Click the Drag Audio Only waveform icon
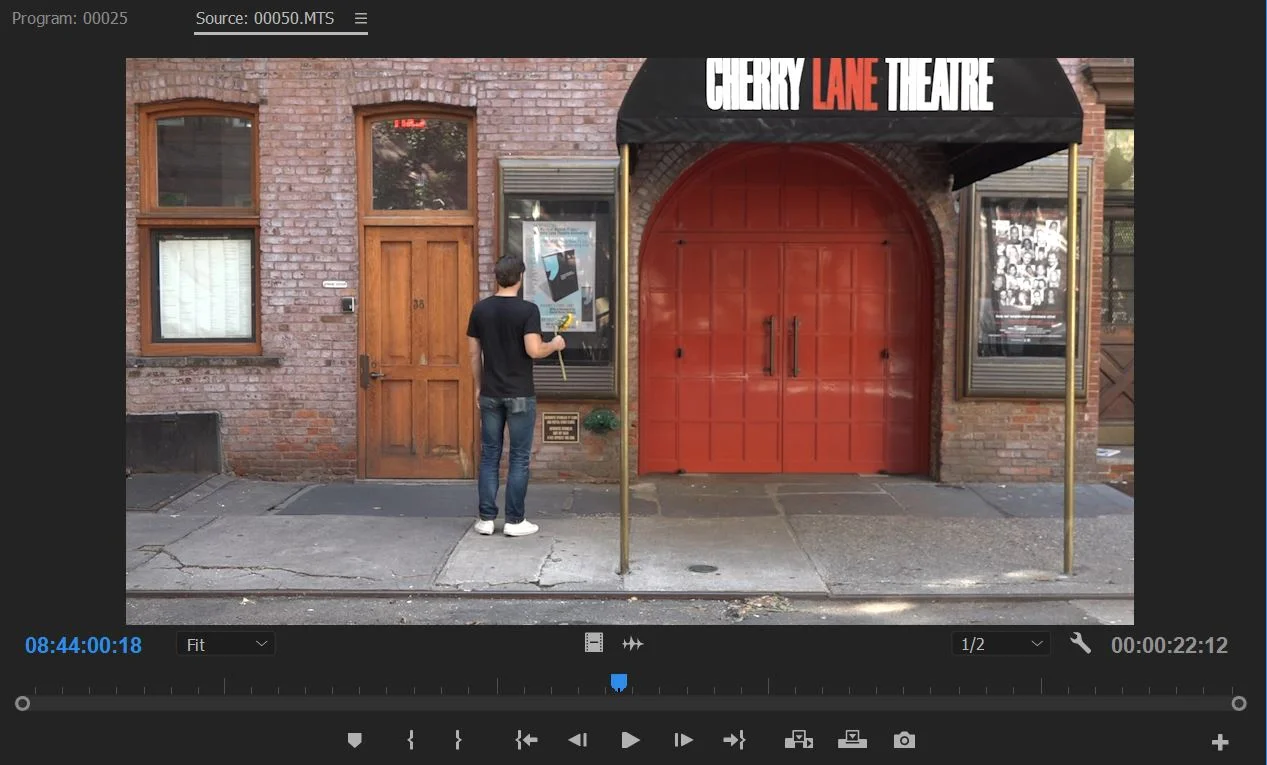Screen dimensions: 1267x765 [633, 644]
